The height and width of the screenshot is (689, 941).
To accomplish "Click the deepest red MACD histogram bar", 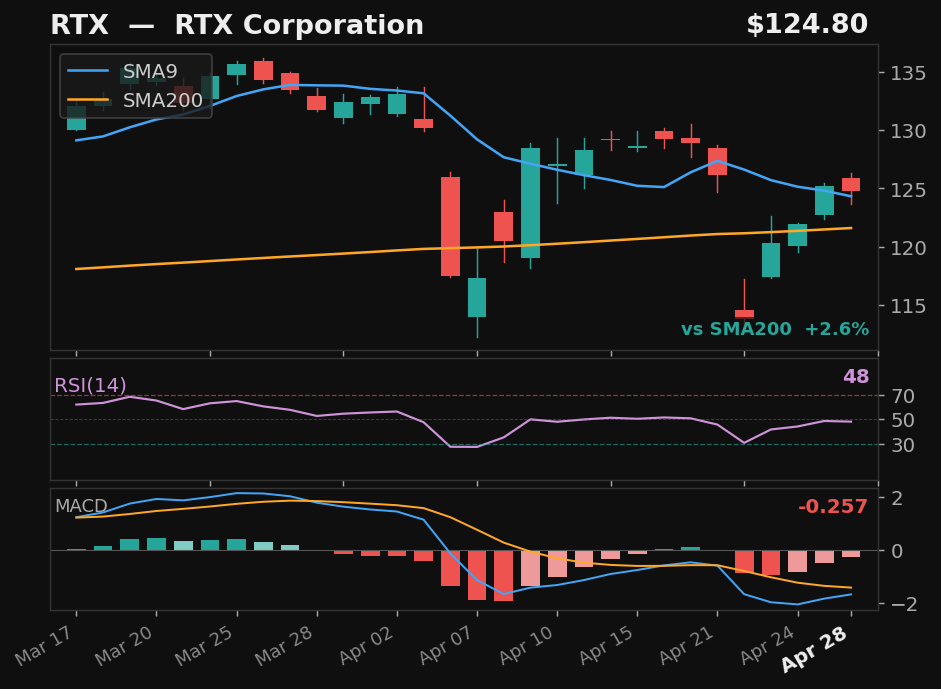I will [504, 576].
